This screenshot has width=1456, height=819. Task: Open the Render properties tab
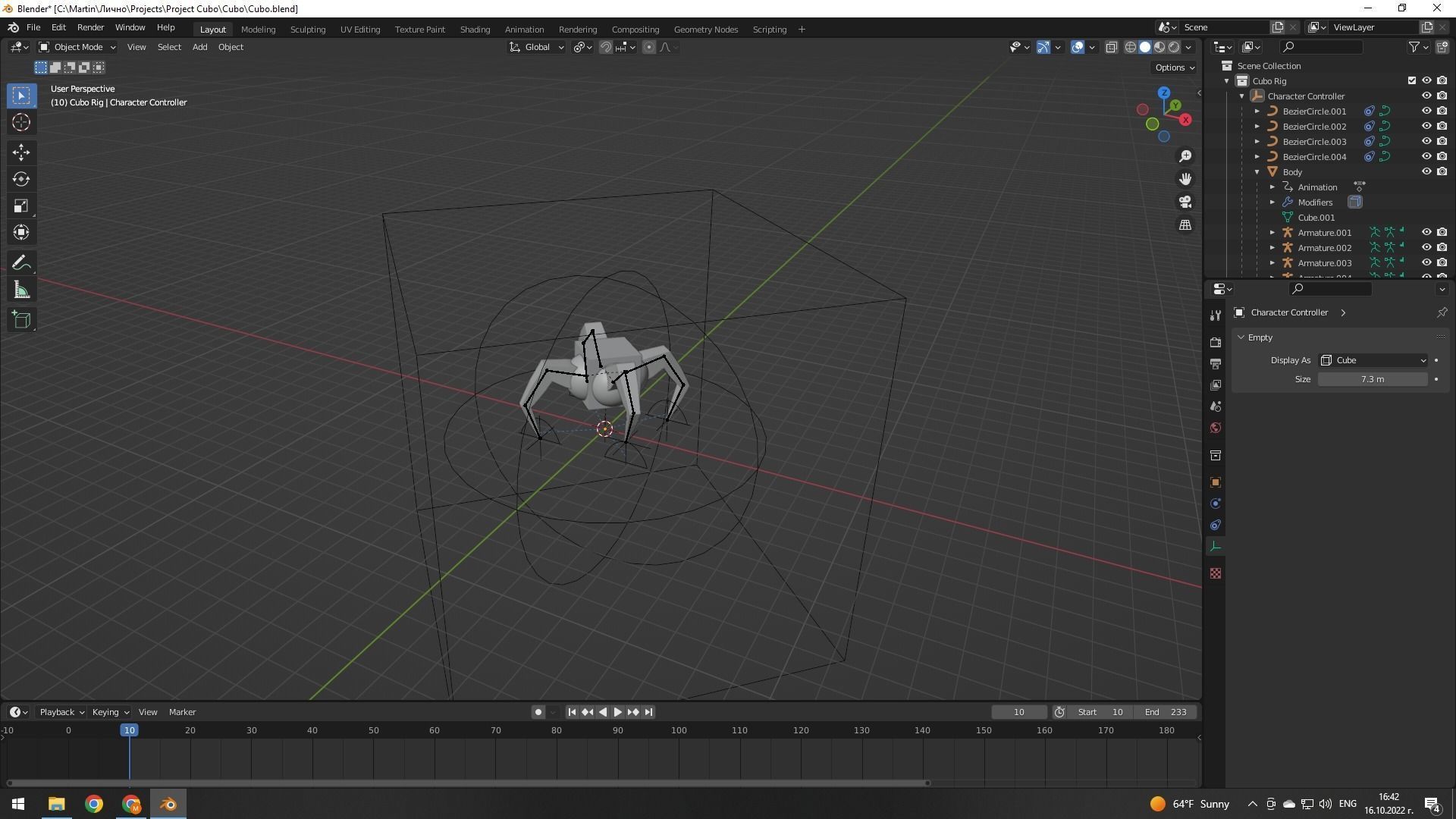(x=1216, y=343)
